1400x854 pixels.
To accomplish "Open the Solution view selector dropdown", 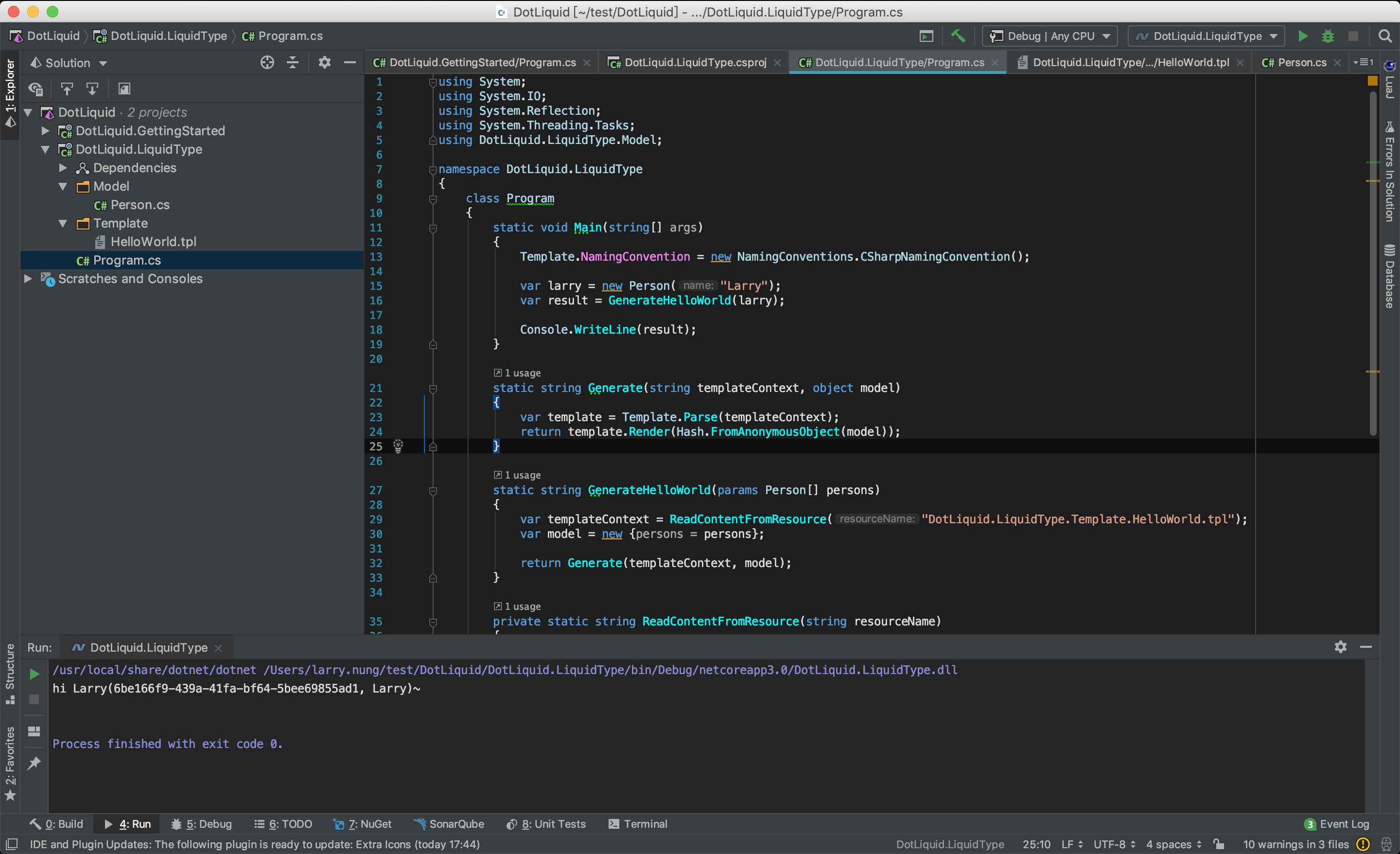I will click(x=68, y=63).
